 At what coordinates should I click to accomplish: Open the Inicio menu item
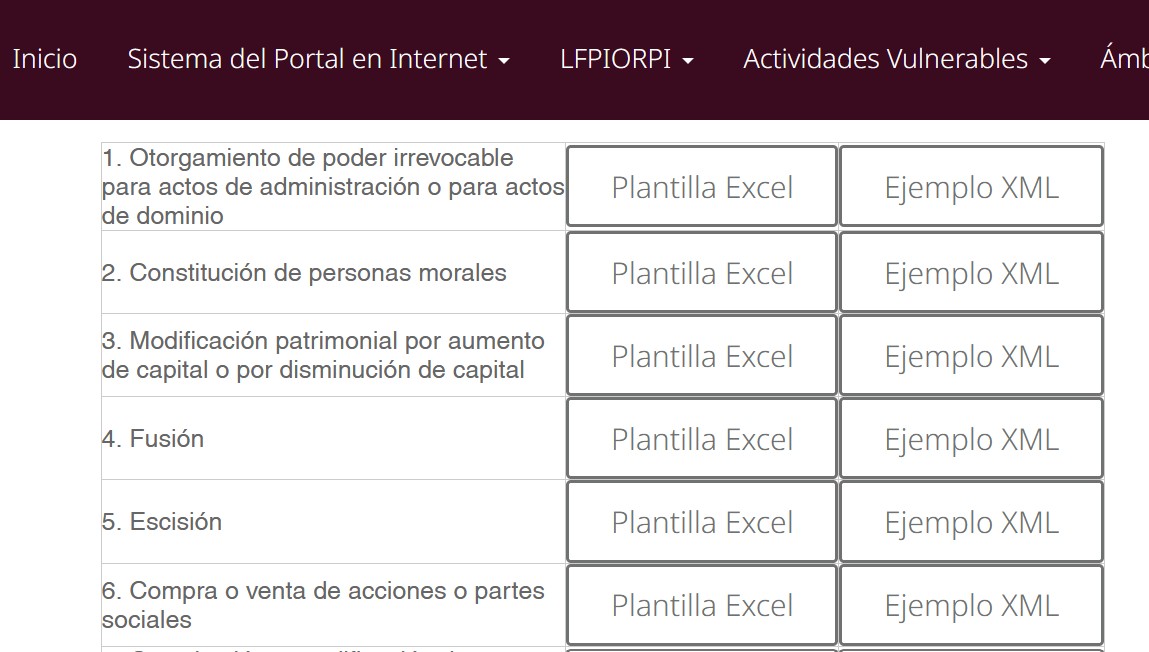click(44, 59)
